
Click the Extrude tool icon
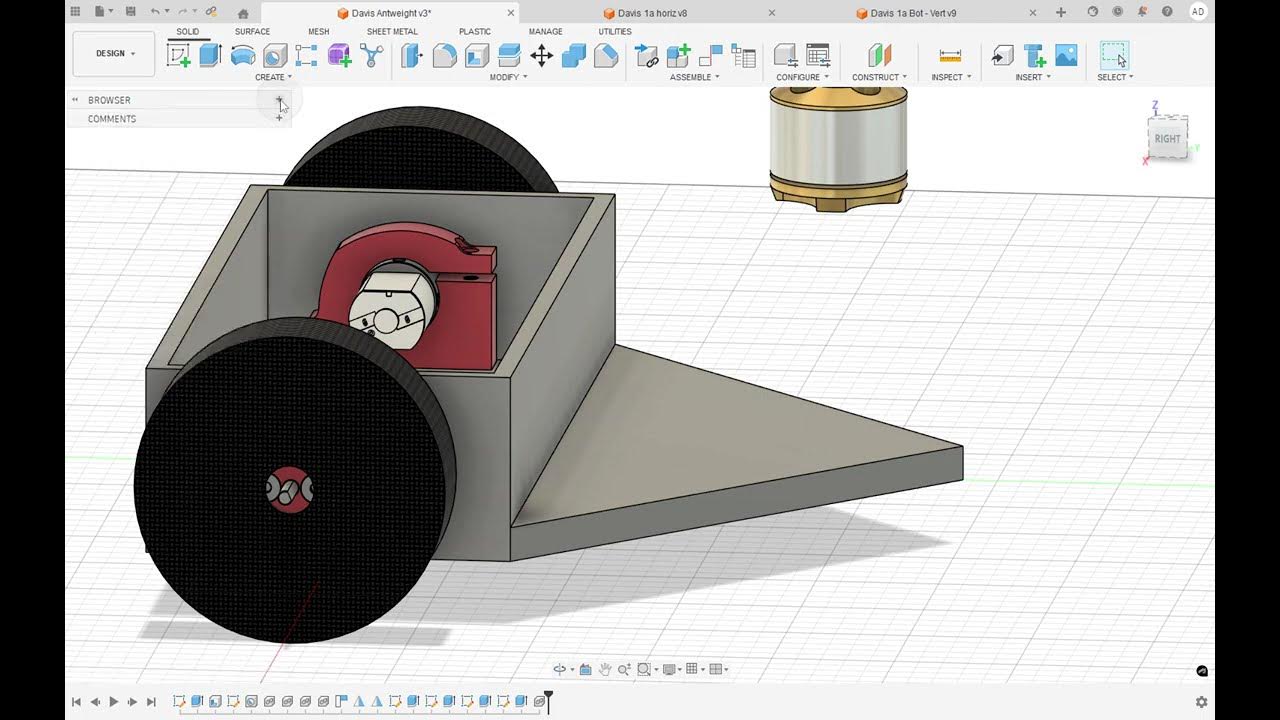[210, 56]
